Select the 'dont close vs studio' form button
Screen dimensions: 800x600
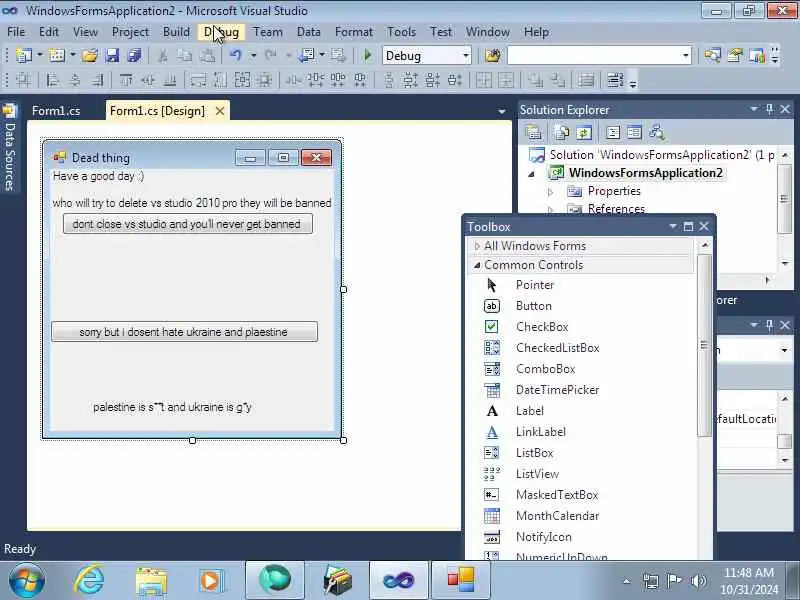tap(188, 224)
